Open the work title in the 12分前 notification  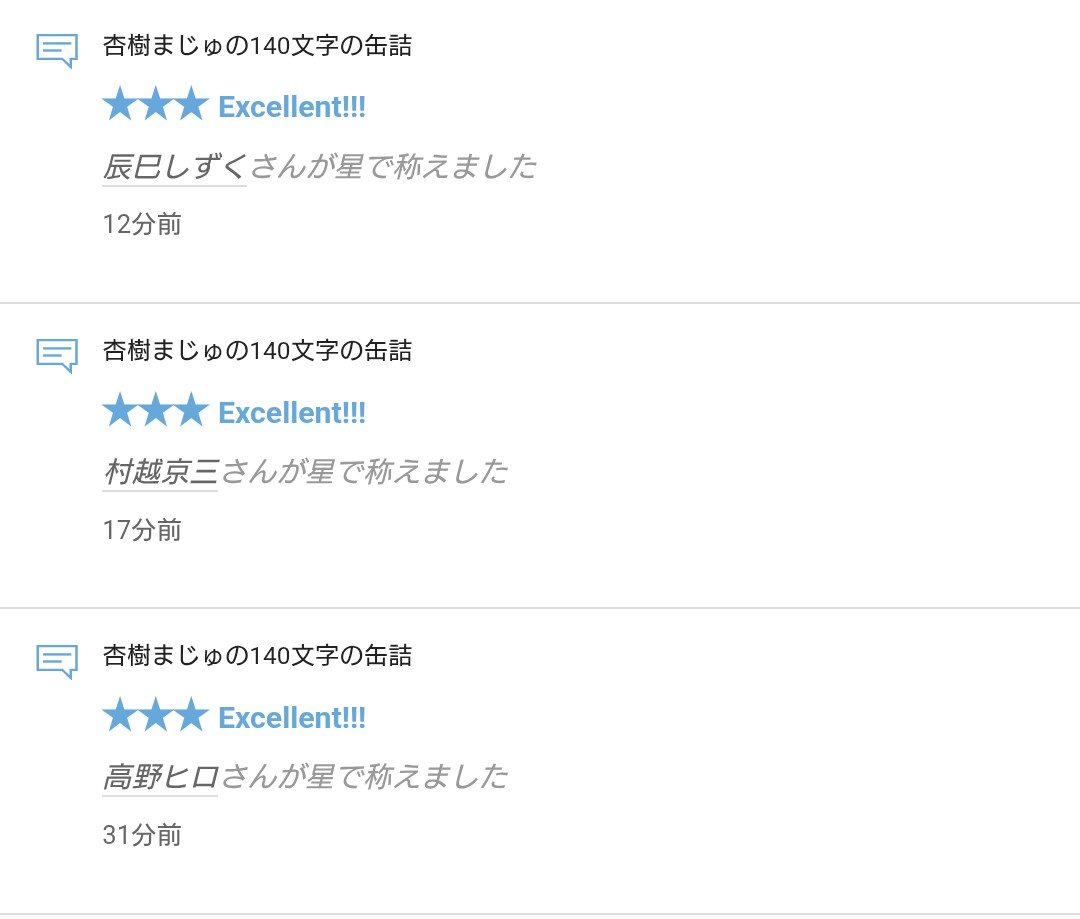[257, 46]
